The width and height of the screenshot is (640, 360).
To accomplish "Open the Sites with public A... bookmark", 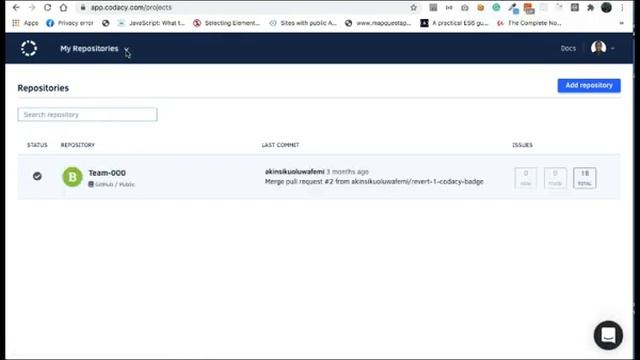I will [303, 23].
